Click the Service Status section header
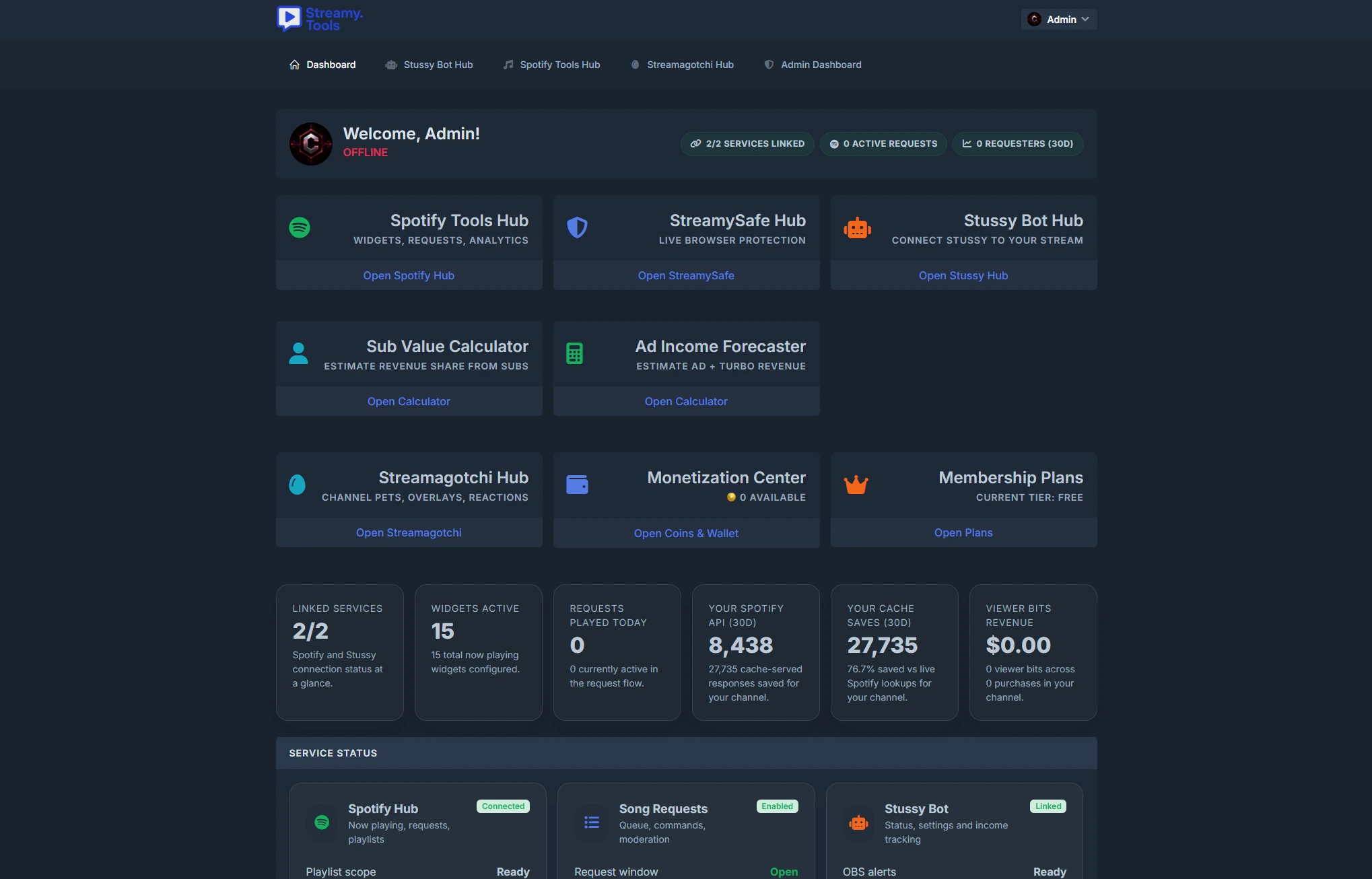 click(x=687, y=753)
